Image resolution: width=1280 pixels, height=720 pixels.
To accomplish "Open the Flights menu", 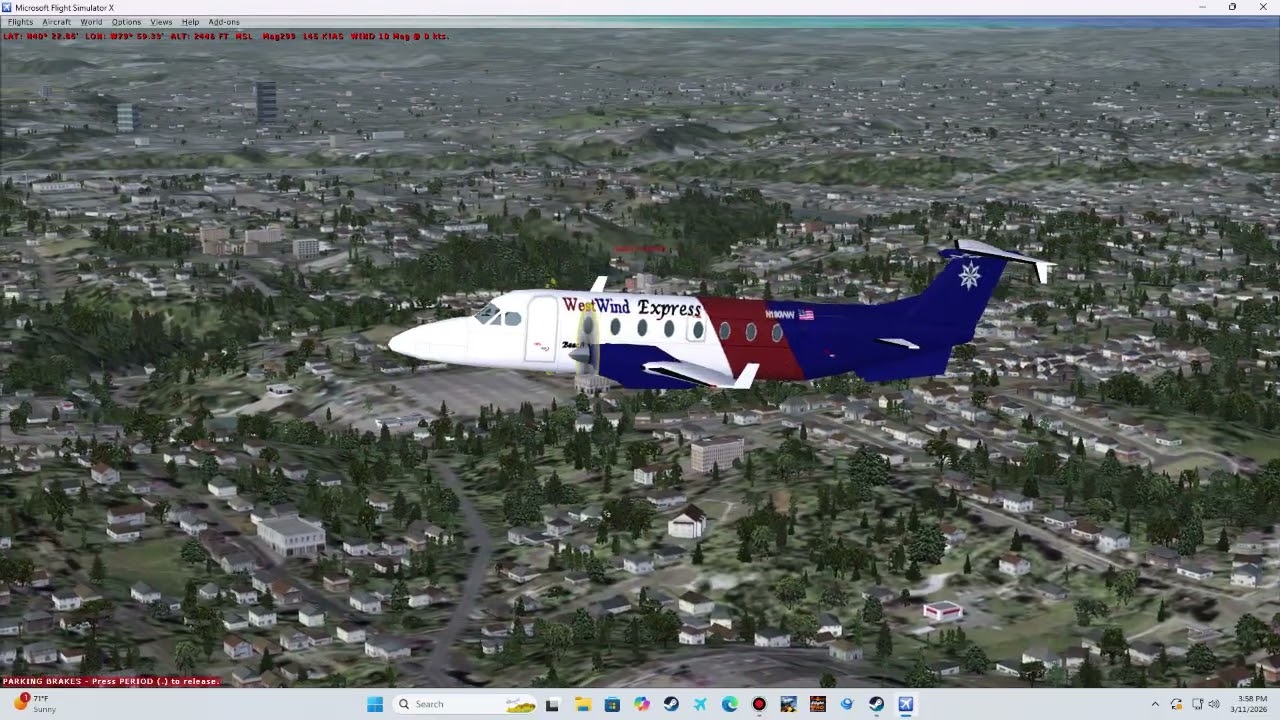I will pos(20,22).
